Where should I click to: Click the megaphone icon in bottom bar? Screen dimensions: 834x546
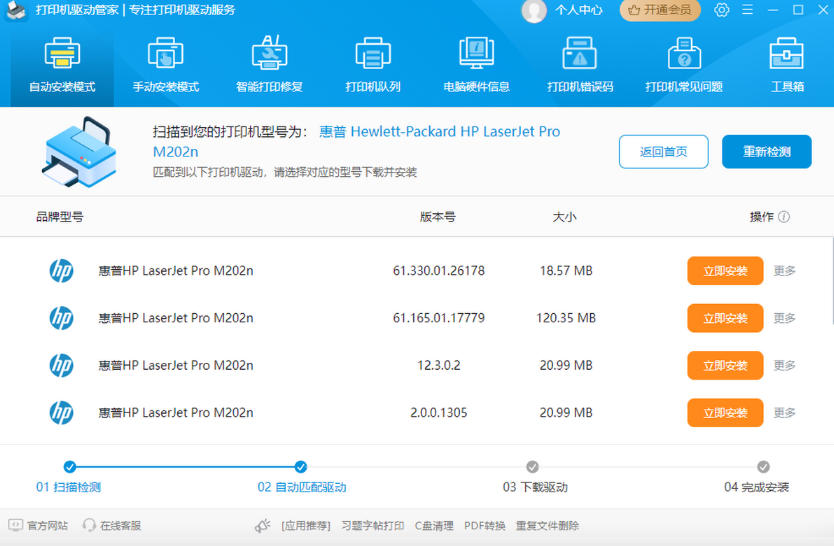tap(262, 526)
